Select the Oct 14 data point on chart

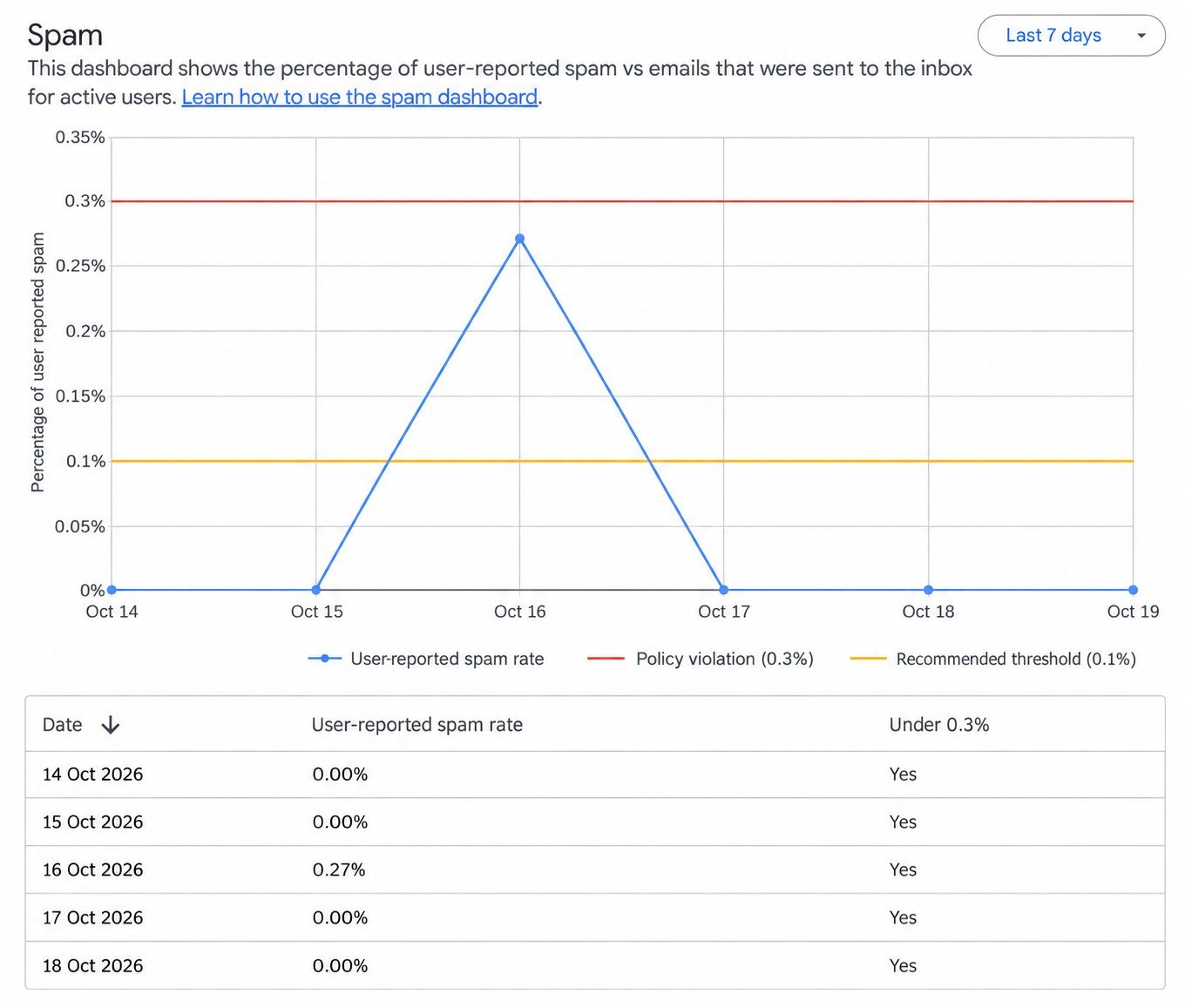coord(112,590)
